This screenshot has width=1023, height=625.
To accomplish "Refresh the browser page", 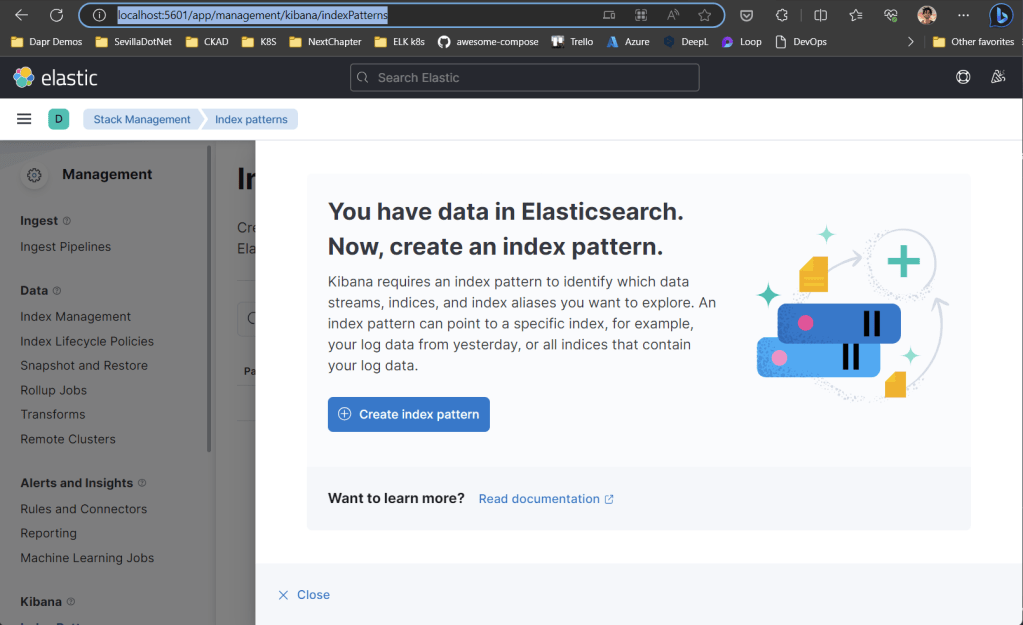I will (56, 15).
